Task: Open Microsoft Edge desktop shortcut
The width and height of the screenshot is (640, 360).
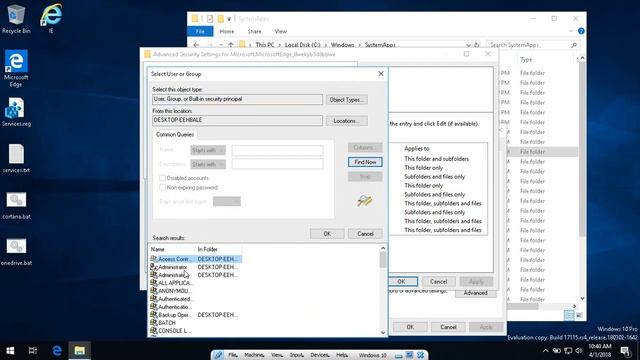Action: (16, 69)
